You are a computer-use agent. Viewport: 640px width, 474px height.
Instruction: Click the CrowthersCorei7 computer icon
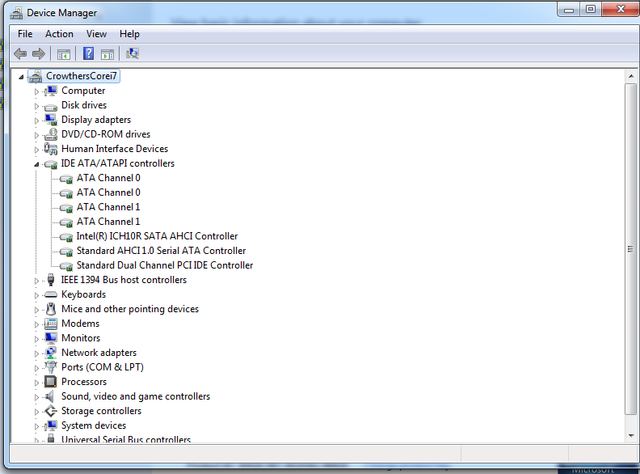coord(36,76)
